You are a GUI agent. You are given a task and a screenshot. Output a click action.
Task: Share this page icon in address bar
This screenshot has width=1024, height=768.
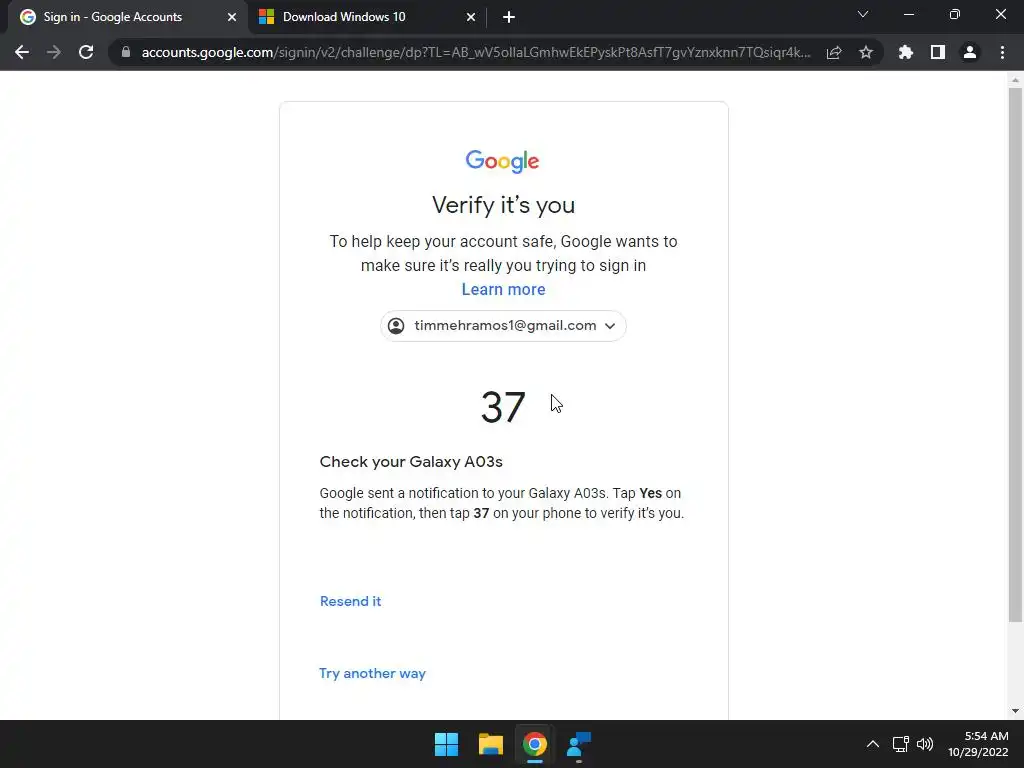pos(834,52)
